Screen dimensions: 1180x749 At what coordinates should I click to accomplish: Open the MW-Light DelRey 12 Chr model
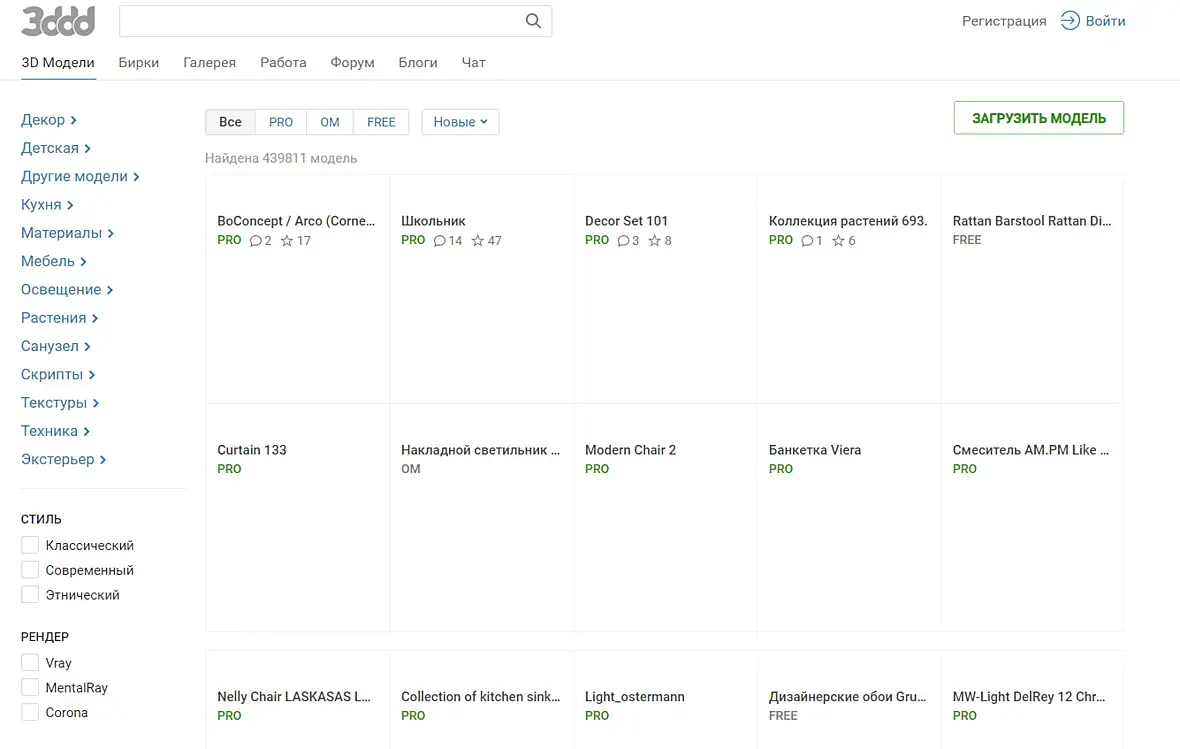(1029, 697)
